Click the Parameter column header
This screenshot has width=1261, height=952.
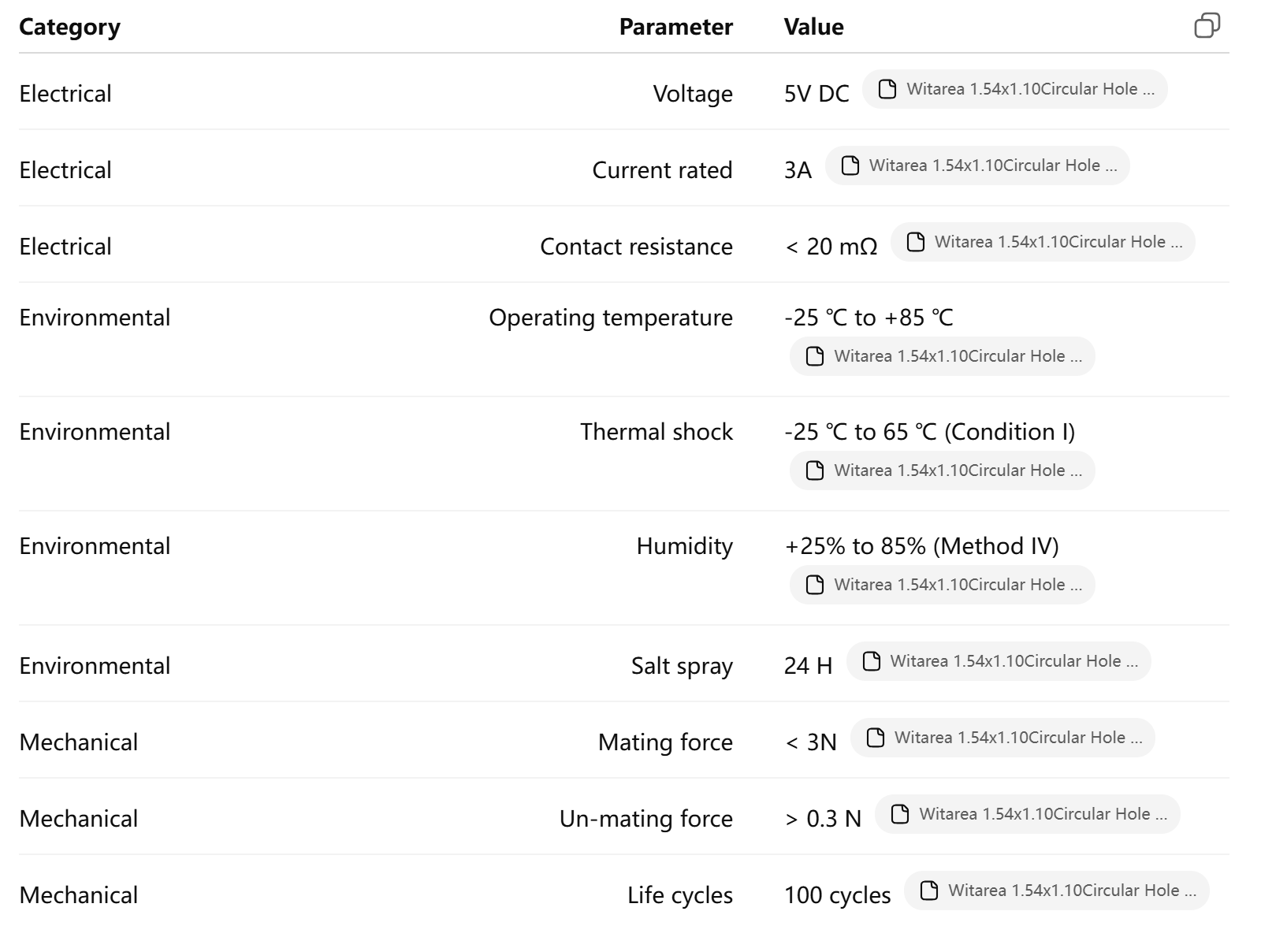click(x=675, y=27)
